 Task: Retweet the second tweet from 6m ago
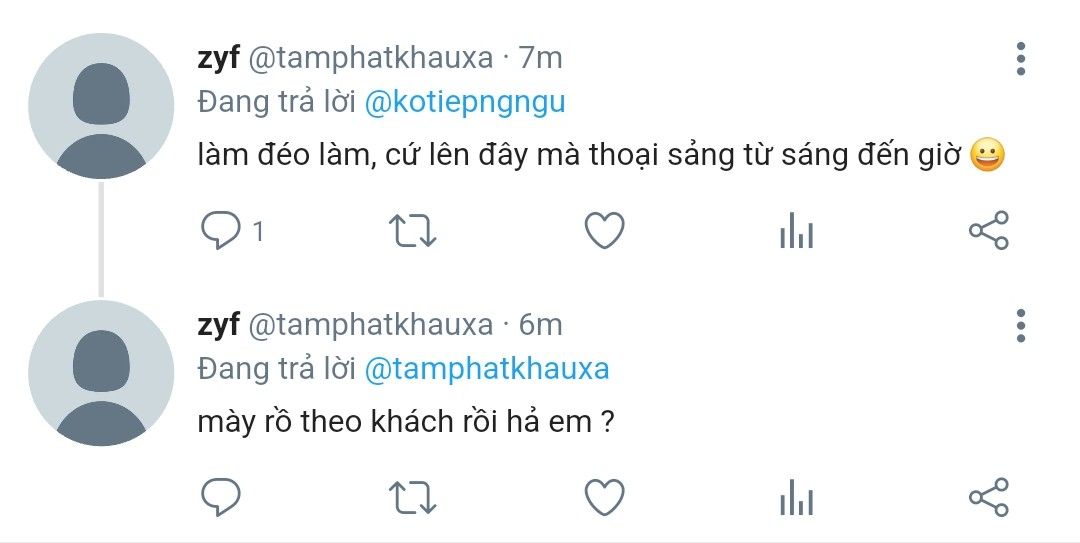coord(412,497)
